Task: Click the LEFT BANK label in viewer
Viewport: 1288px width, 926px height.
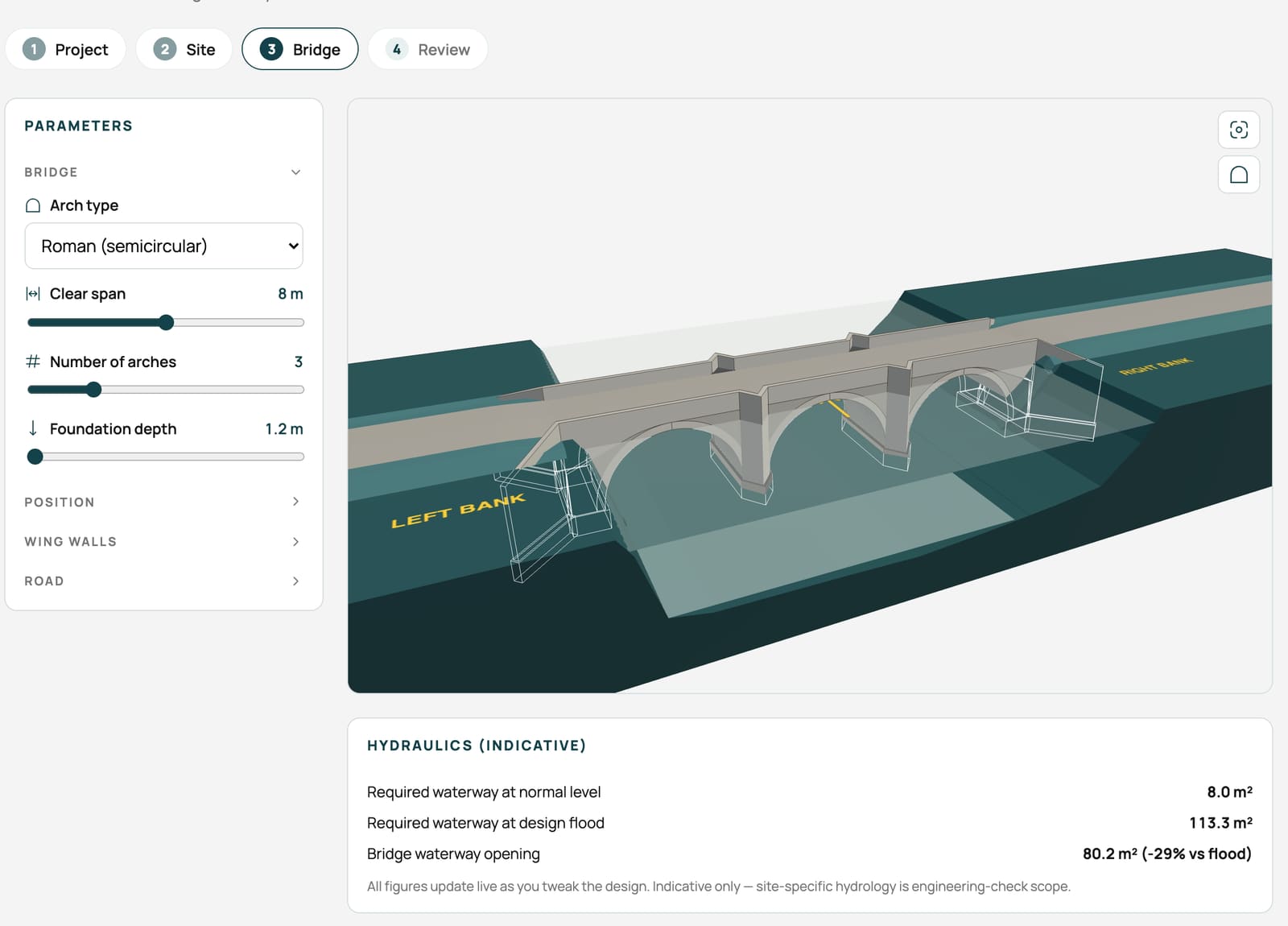Action: click(x=458, y=511)
